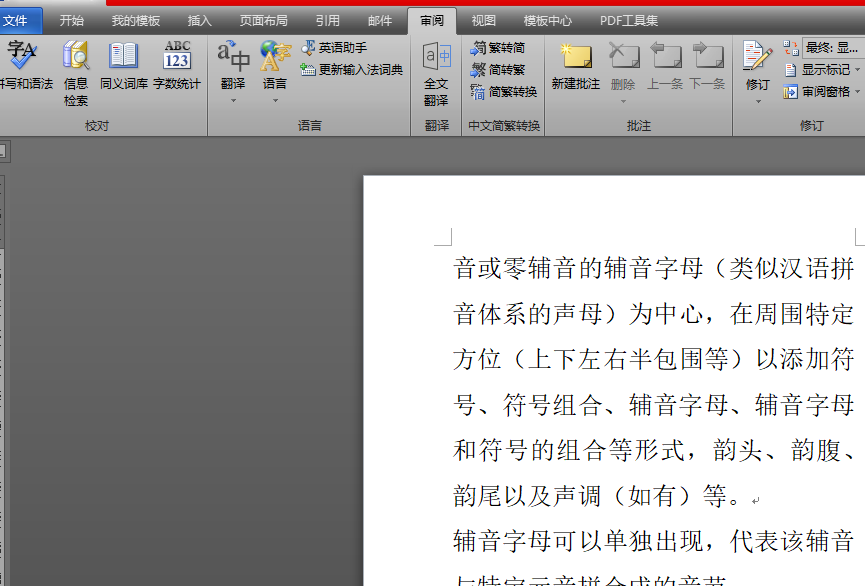This screenshot has width=865, height=586.
Task: Open 信息检索 research tool
Action: tap(76, 73)
